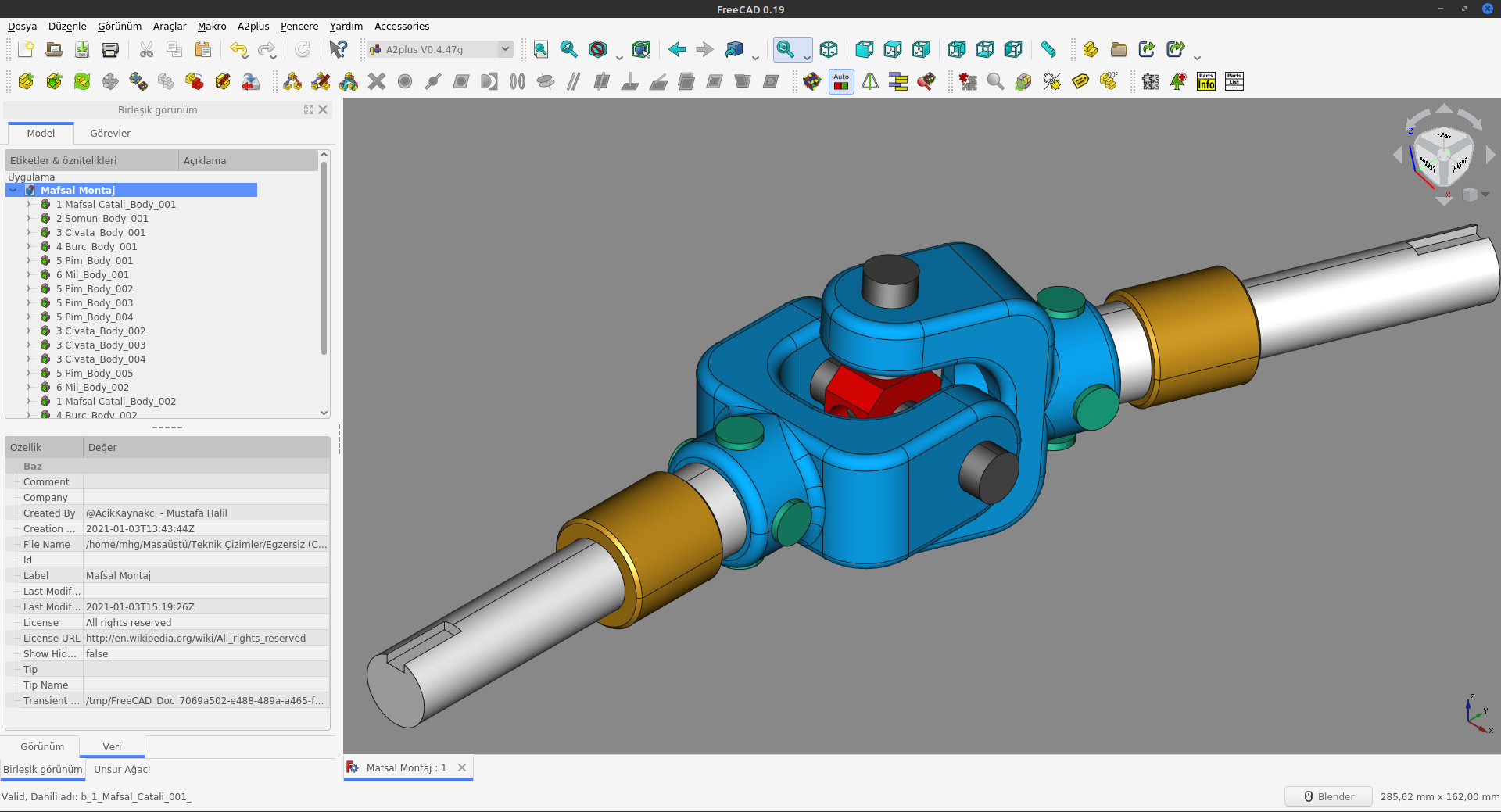The image size is (1501, 812).
Task: Click the Isometric view cube icon
Action: pos(829,49)
